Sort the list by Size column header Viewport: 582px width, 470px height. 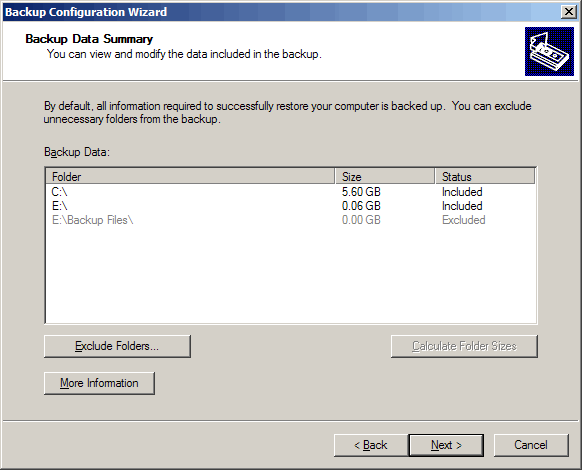tap(385, 176)
